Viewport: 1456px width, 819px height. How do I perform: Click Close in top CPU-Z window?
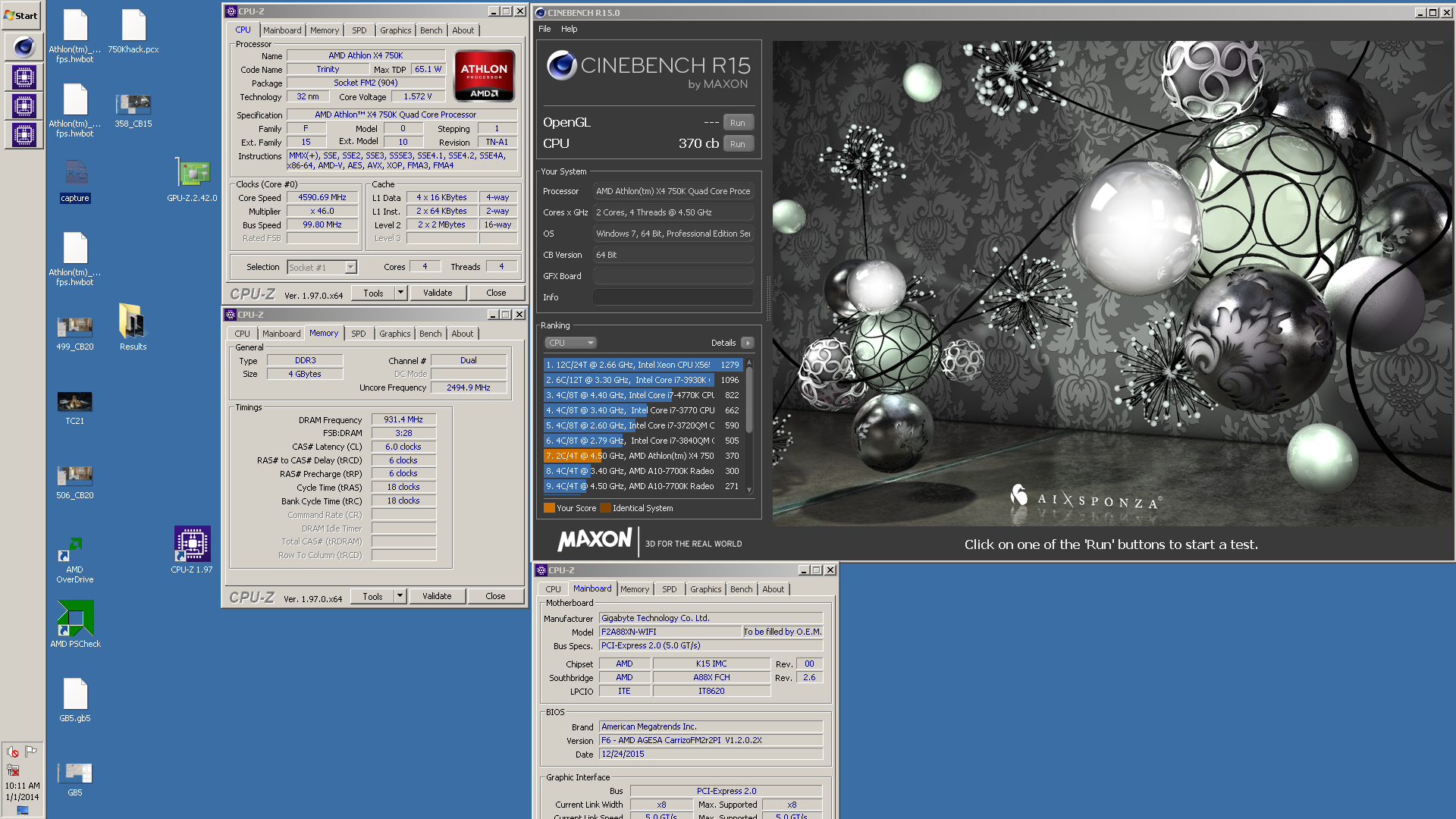496,293
